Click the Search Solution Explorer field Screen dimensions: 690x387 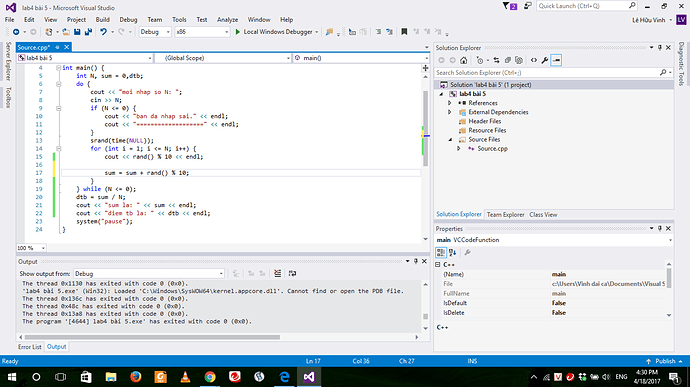[x=547, y=73]
